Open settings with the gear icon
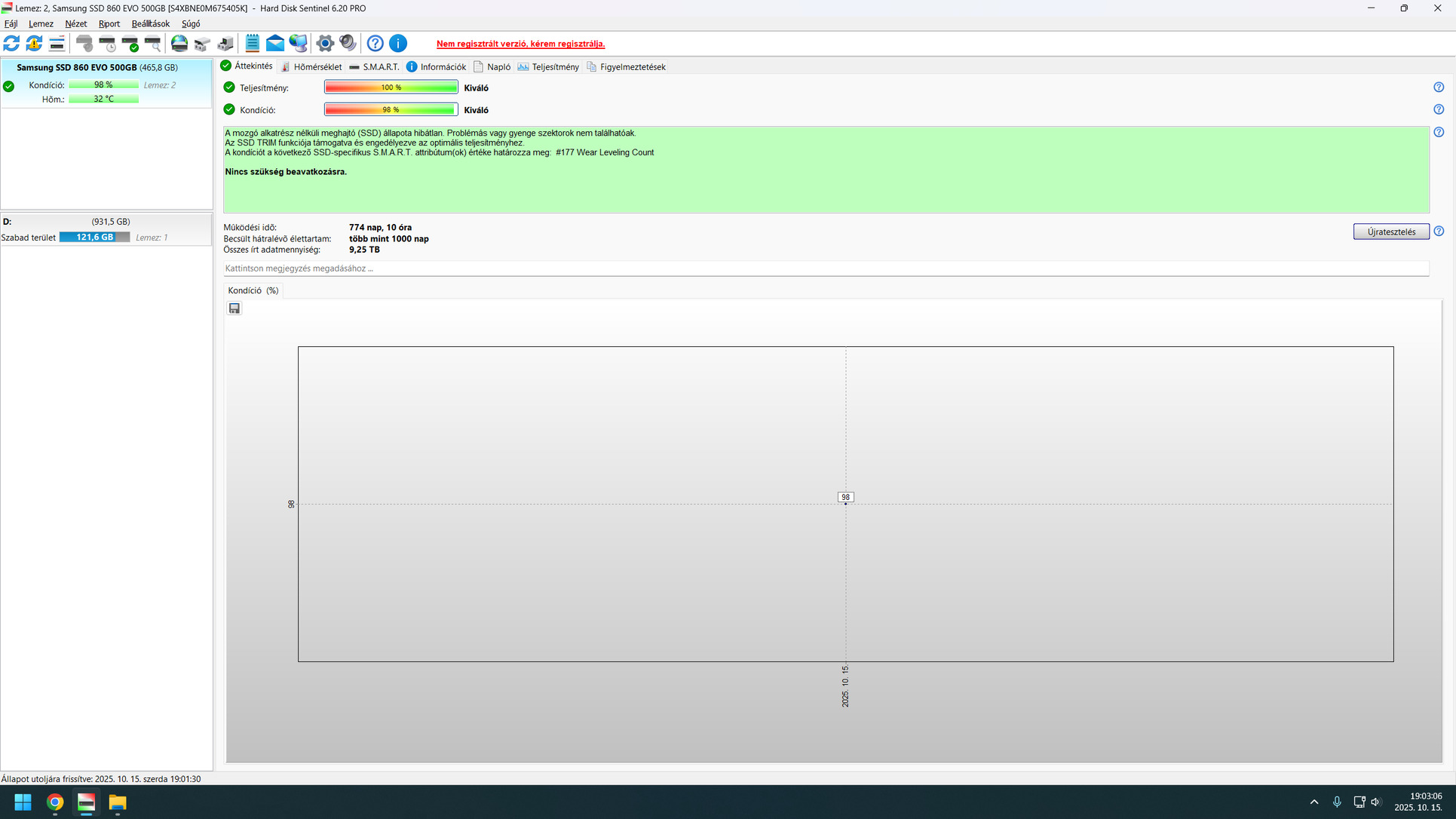The image size is (1456, 819). (325, 44)
